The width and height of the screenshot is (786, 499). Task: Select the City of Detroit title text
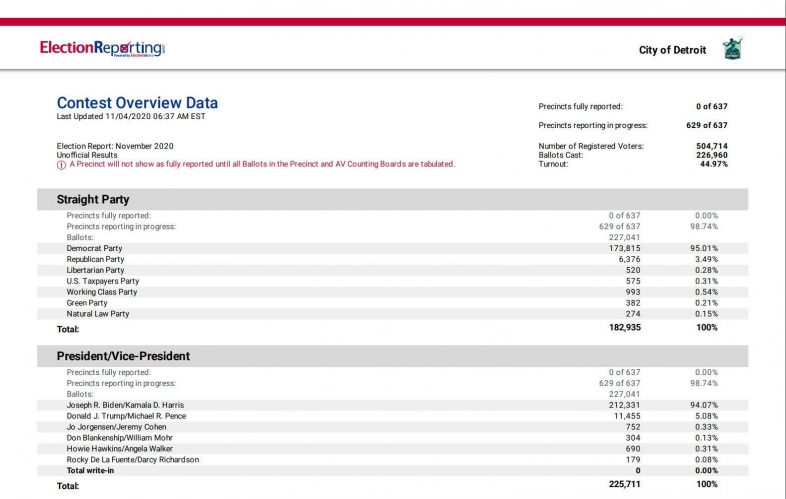[672, 50]
